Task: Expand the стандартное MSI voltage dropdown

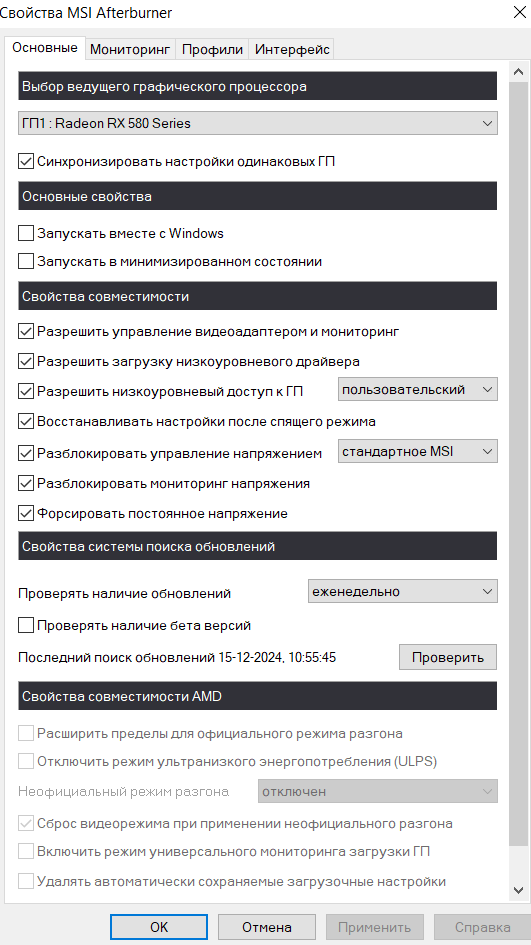Action: pyautogui.click(x=418, y=451)
